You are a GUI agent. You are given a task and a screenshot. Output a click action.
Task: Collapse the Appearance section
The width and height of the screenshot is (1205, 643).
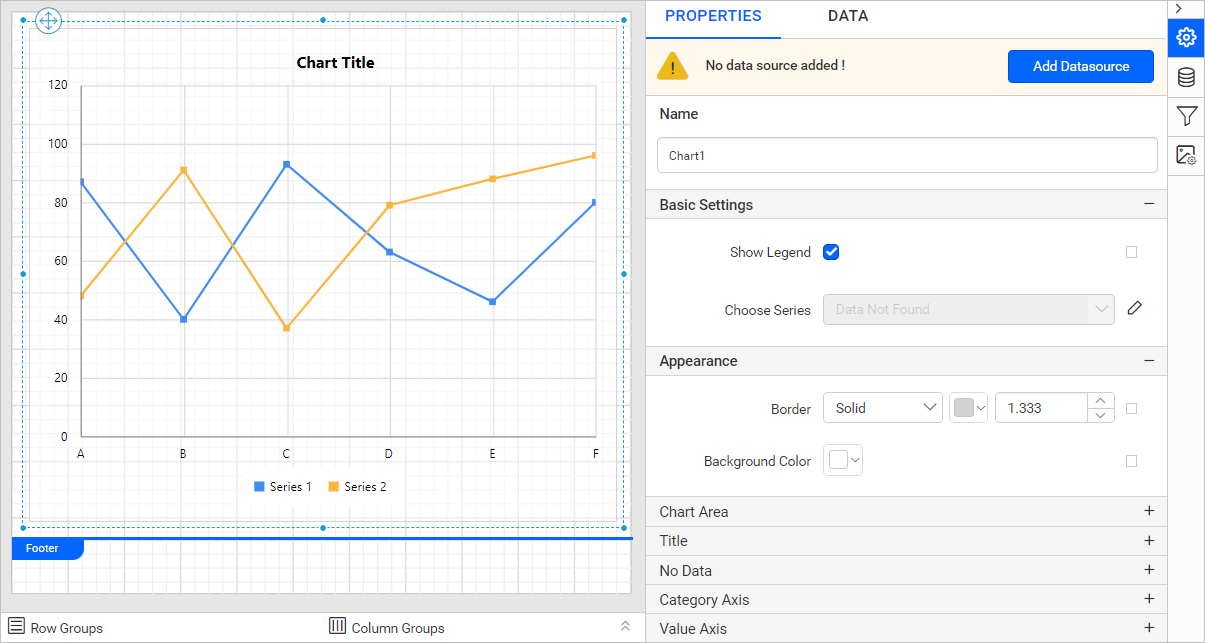[1148, 361]
